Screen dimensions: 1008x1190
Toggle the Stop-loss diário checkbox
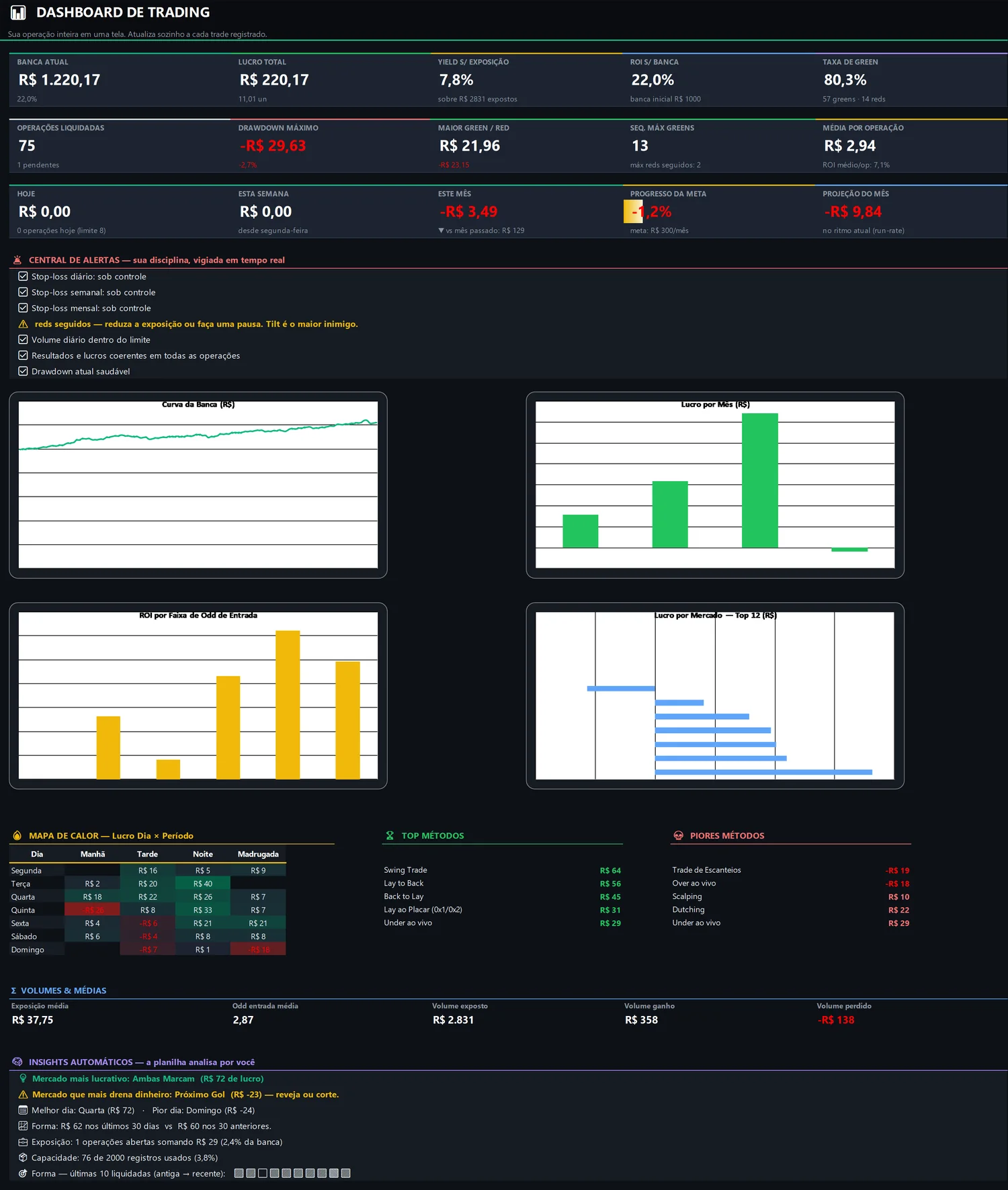pyautogui.click(x=23, y=276)
